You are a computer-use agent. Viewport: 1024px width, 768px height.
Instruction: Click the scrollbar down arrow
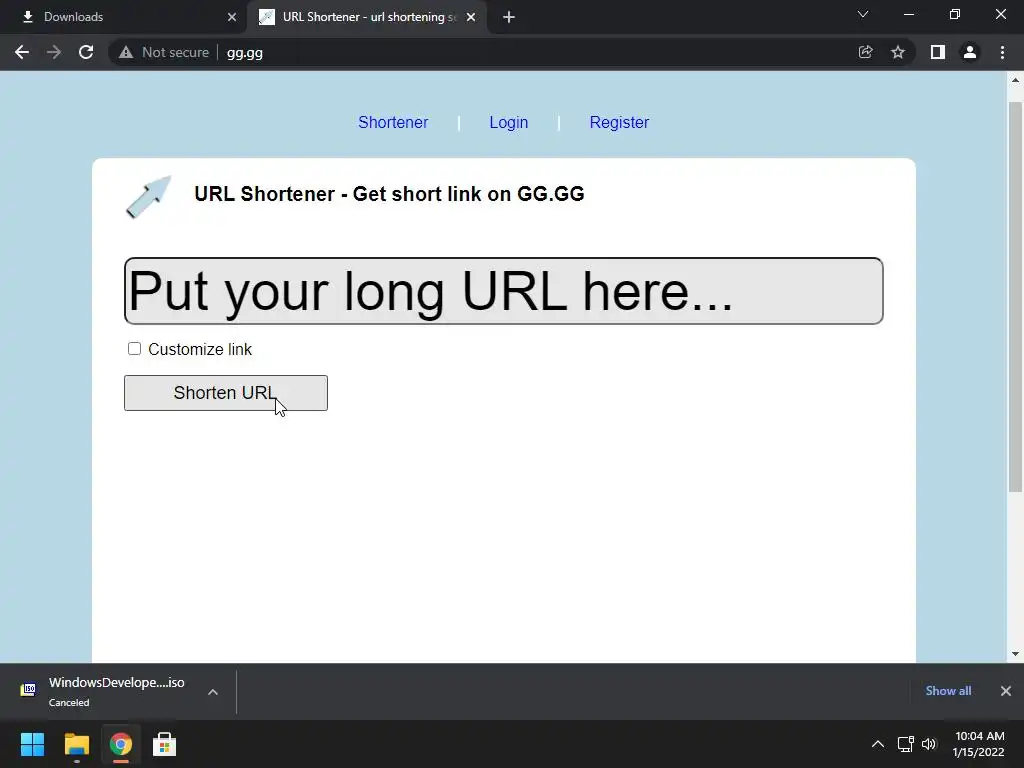(x=1015, y=654)
